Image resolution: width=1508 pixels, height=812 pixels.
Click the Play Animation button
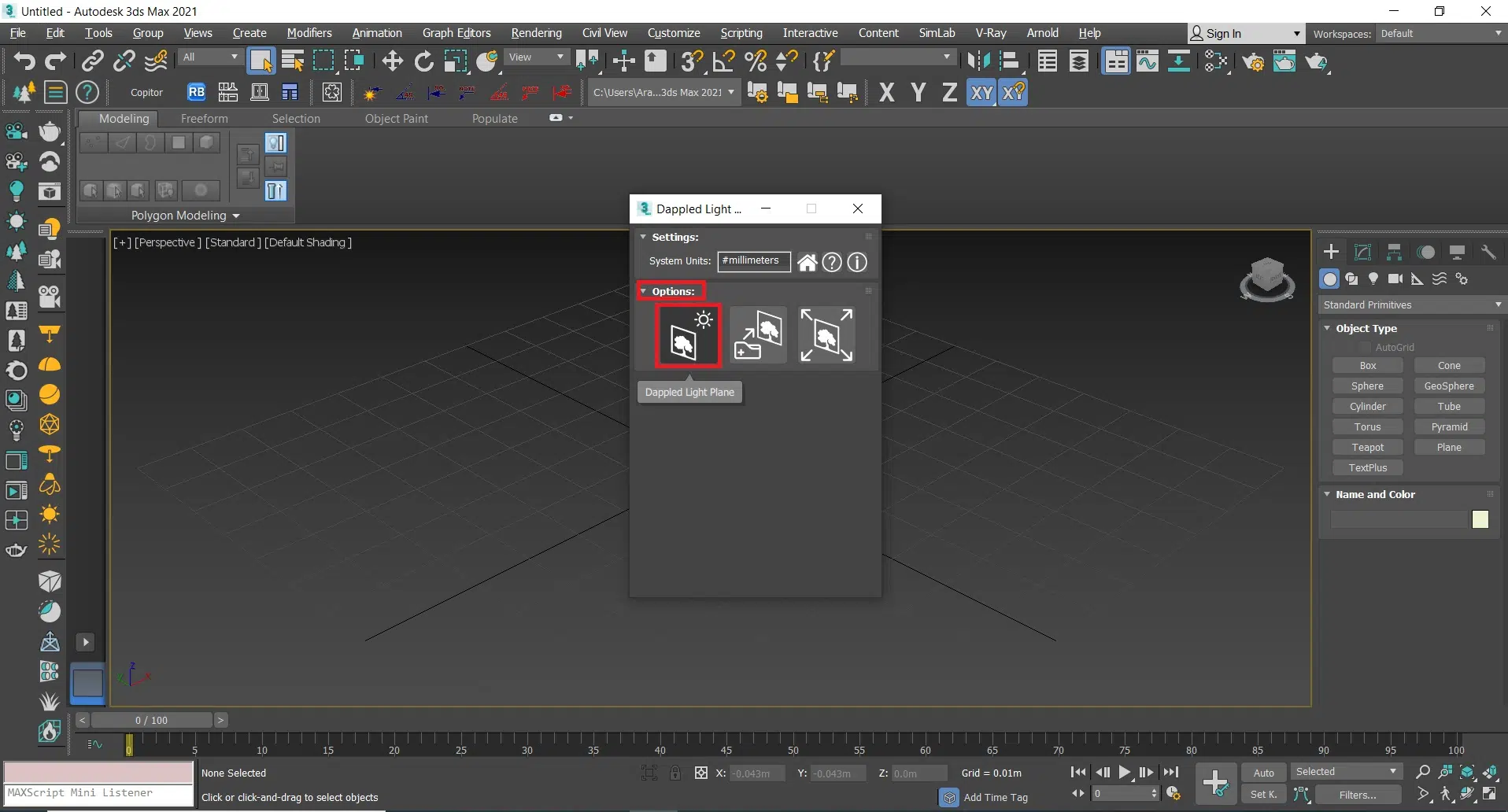click(1125, 773)
